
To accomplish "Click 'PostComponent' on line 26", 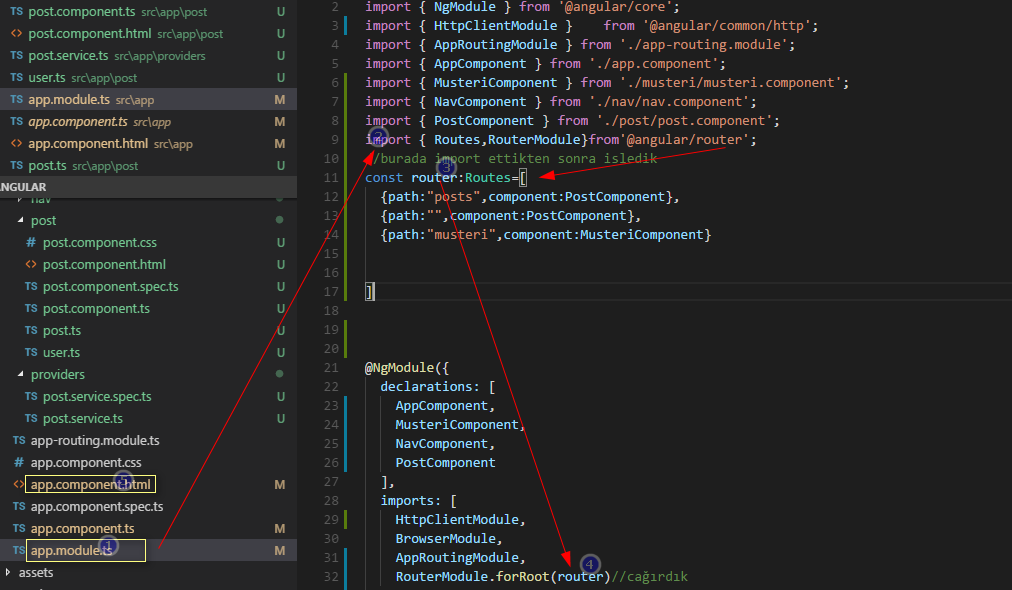I will (445, 463).
